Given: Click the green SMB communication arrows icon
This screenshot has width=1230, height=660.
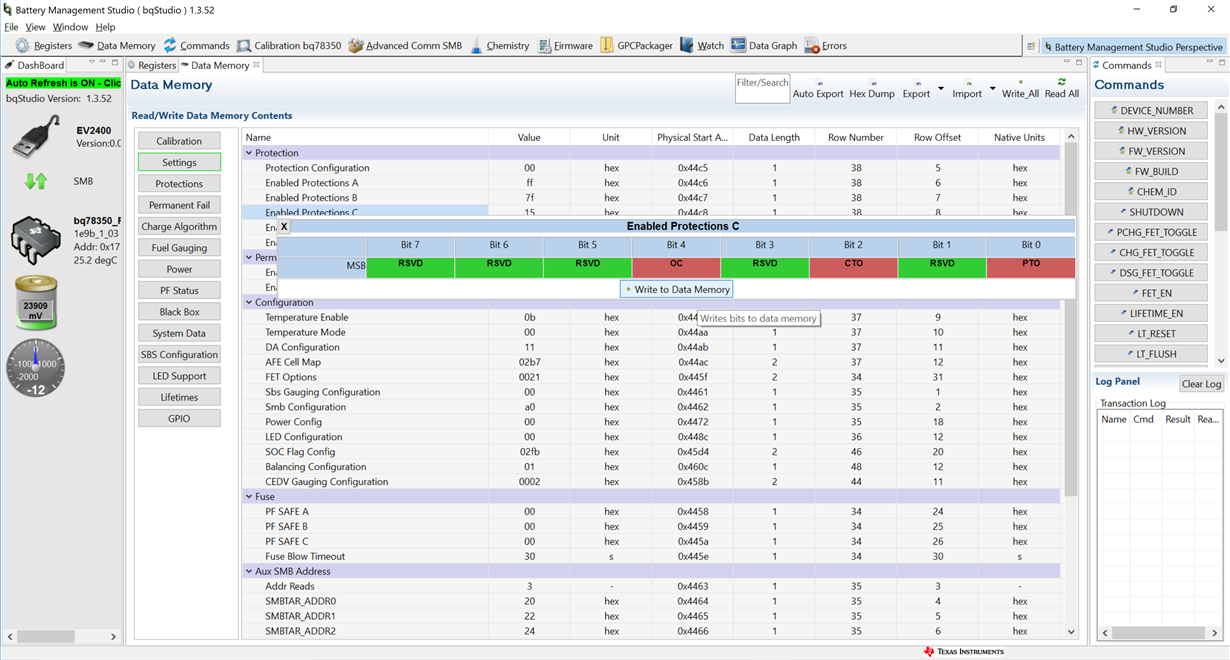Looking at the screenshot, I should coord(36,182).
